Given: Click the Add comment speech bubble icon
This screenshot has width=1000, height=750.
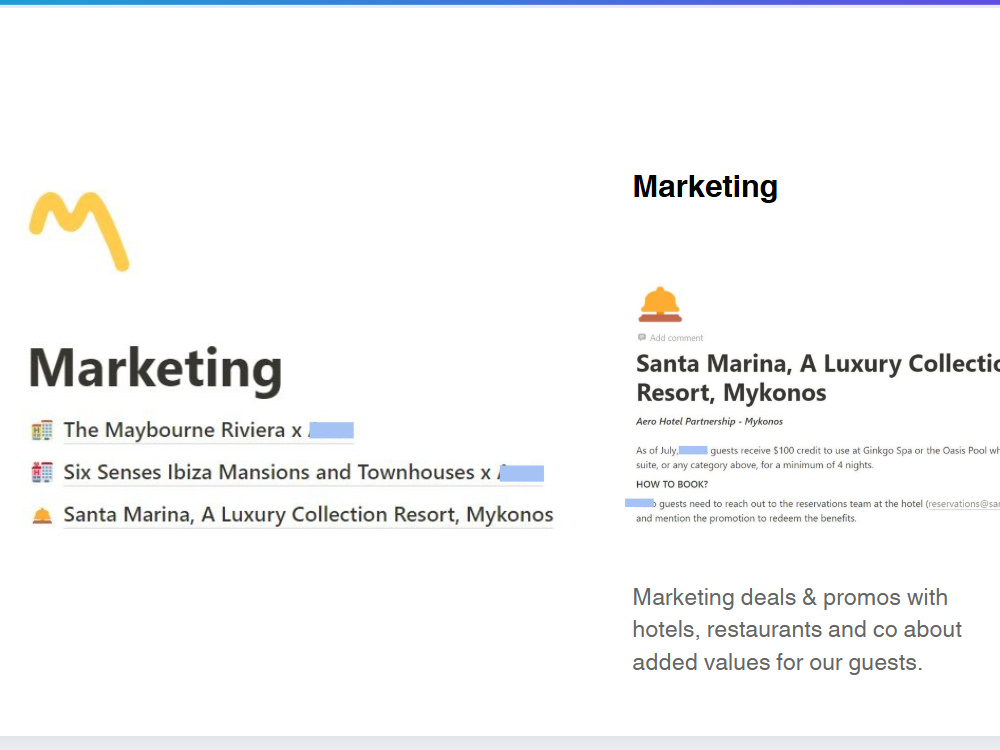Looking at the screenshot, I should pyautogui.click(x=642, y=337).
